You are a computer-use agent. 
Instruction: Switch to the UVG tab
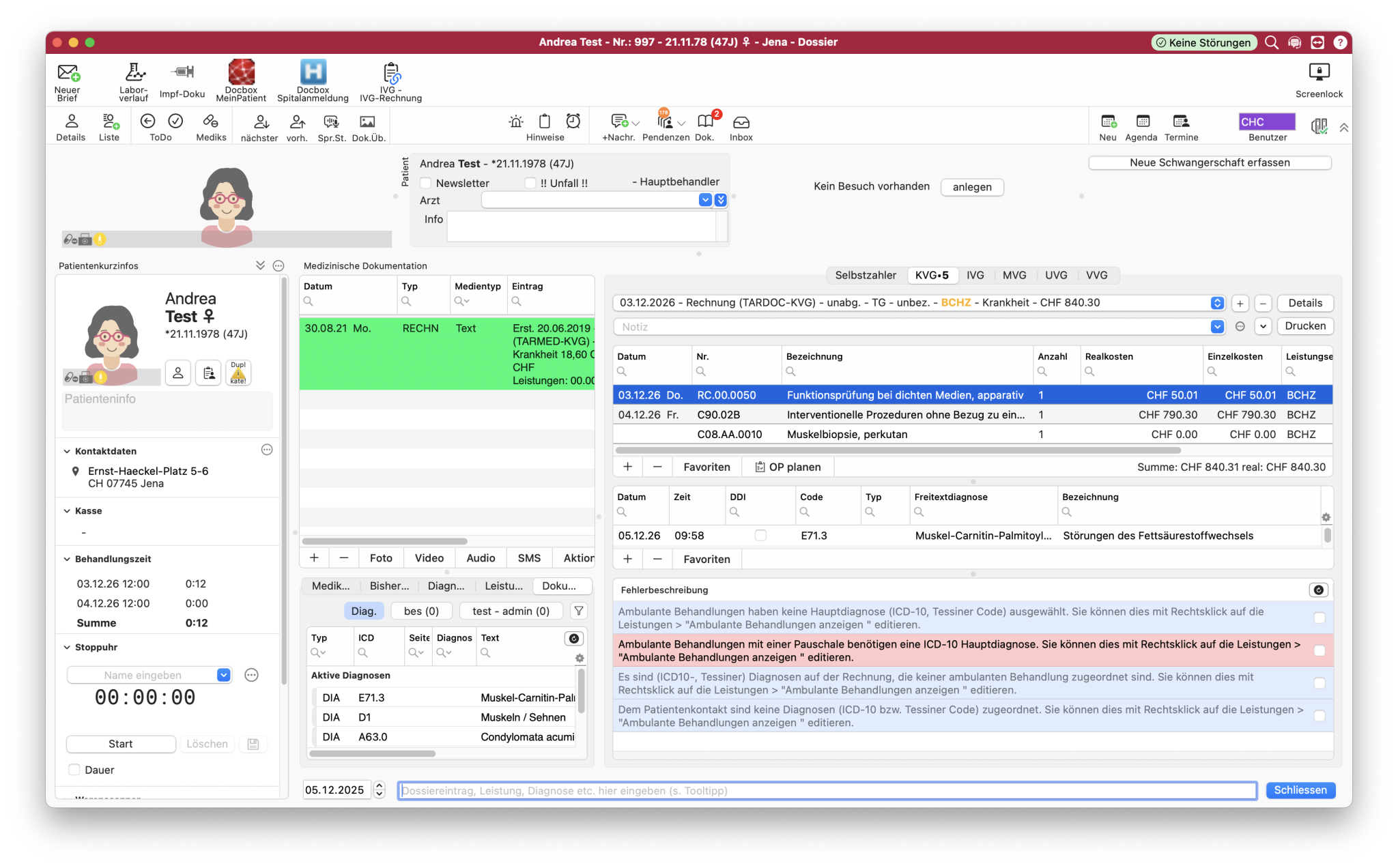pyautogui.click(x=1055, y=275)
